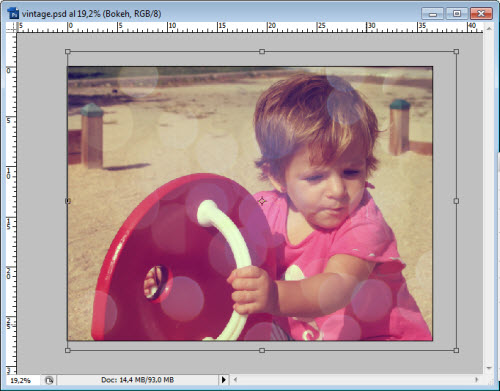500x391 pixels.
Task: Maximize the vintage.psd document window
Action: [x=457, y=14]
